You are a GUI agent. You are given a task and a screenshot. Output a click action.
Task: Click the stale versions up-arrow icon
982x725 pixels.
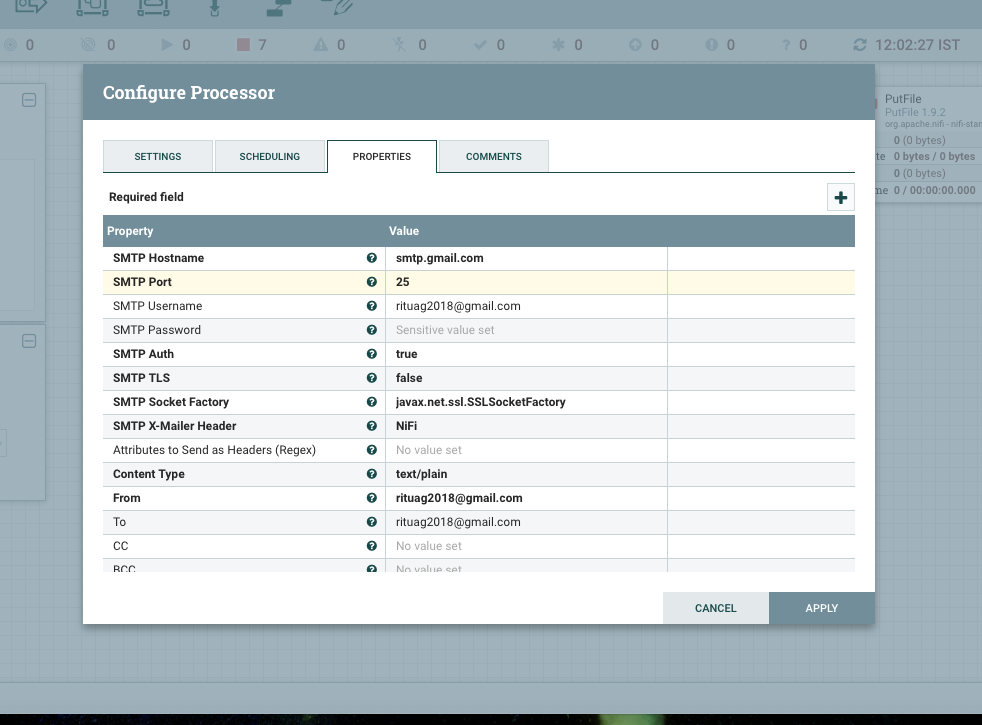(x=635, y=44)
